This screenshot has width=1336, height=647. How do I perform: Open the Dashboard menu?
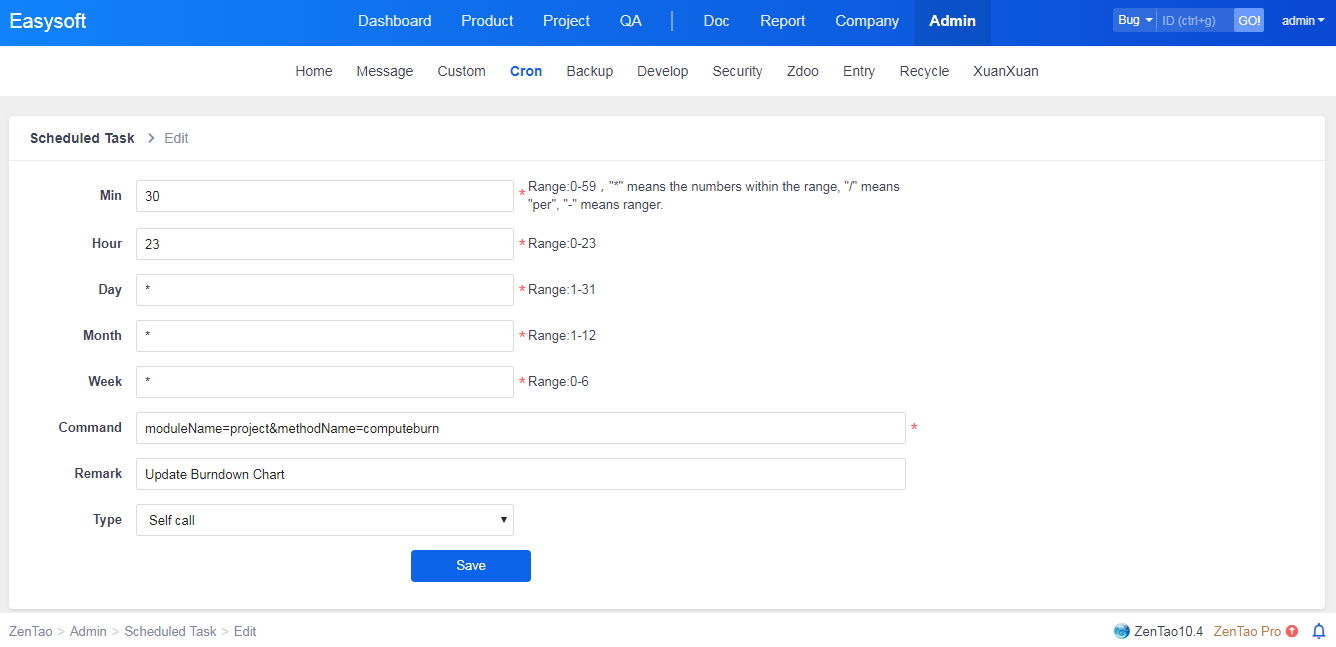point(394,21)
